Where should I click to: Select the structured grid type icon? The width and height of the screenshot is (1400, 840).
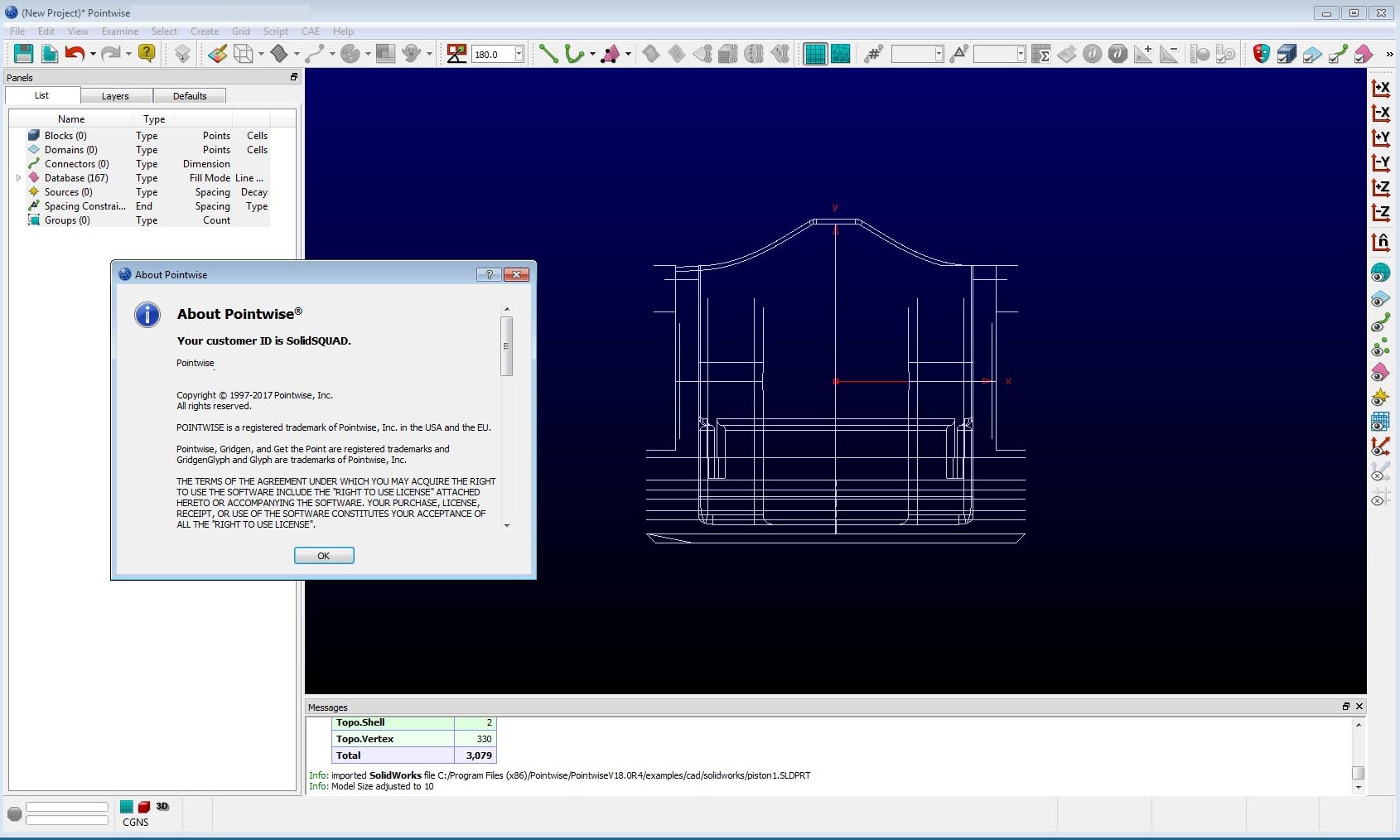pyautogui.click(x=815, y=54)
